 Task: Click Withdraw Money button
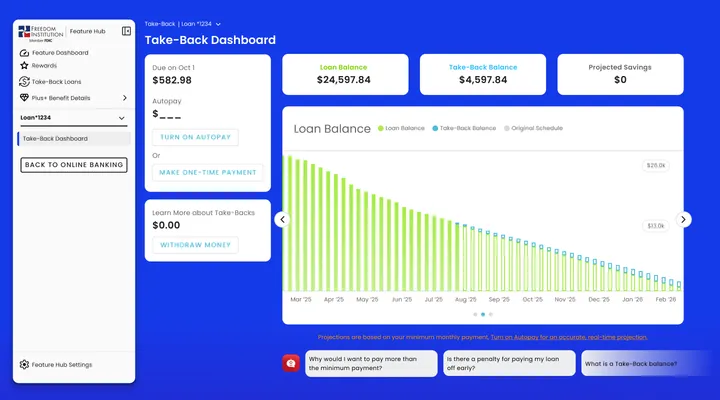tap(196, 245)
